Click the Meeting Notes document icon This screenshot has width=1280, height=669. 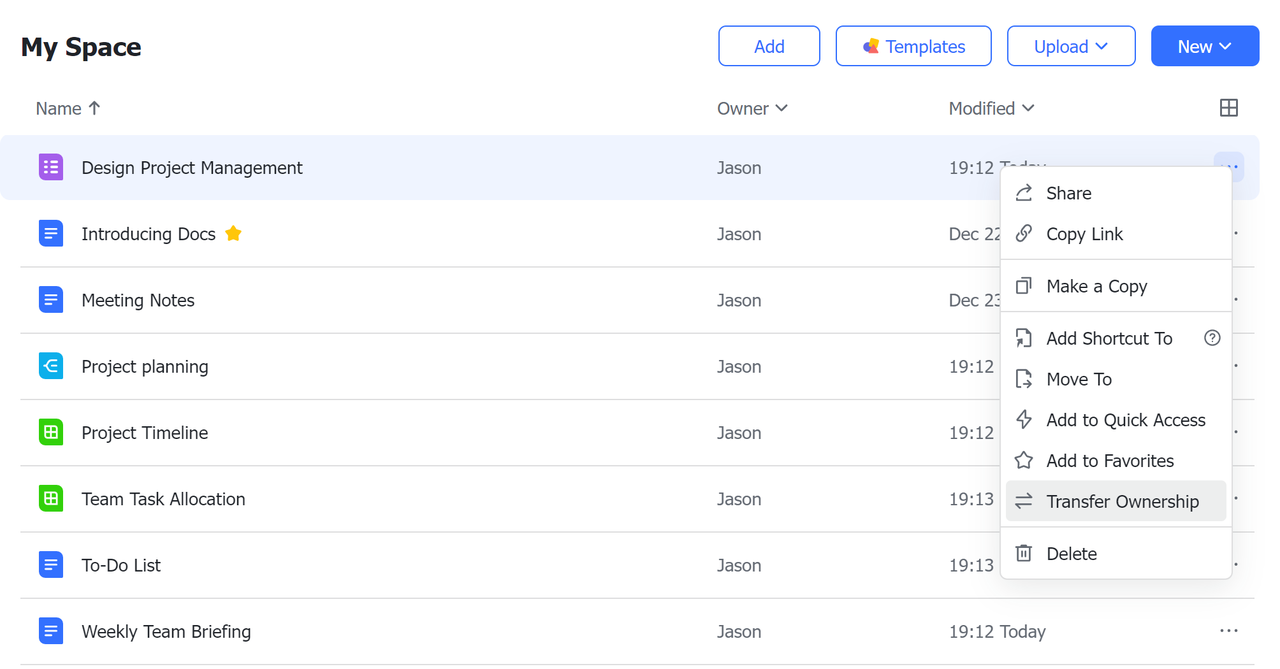[51, 300]
